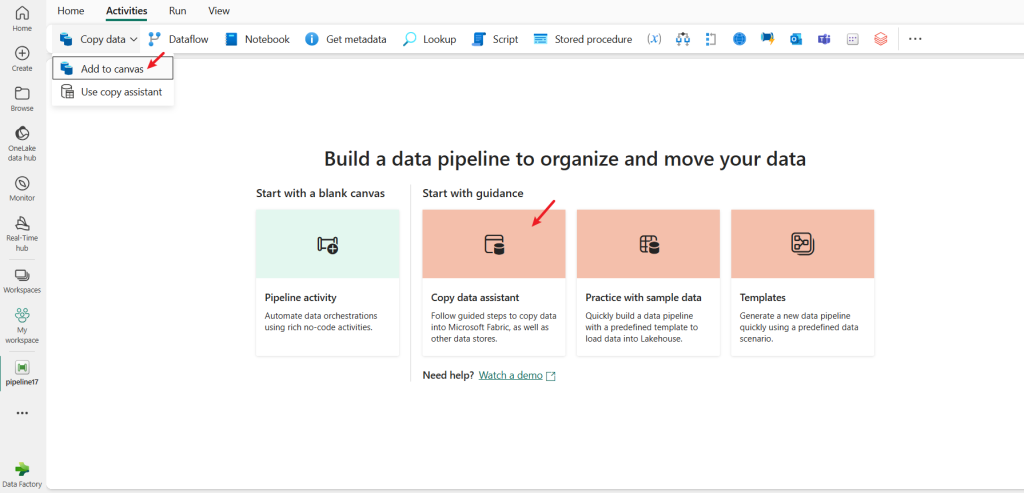The width and height of the screenshot is (1024, 493).
Task: Add a Script activity
Action: tap(496, 39)
